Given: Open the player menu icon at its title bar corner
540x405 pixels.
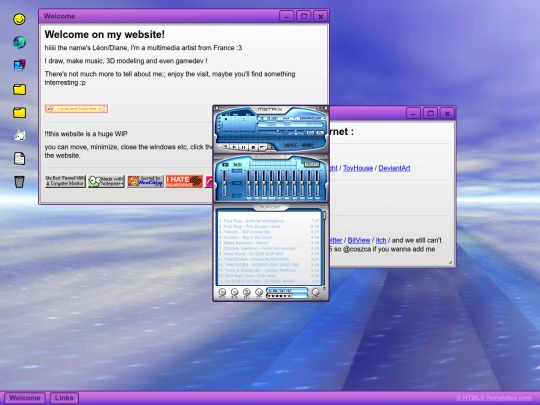Looking at the screenshot, I should pyautogui.click(x=217, y=108).
